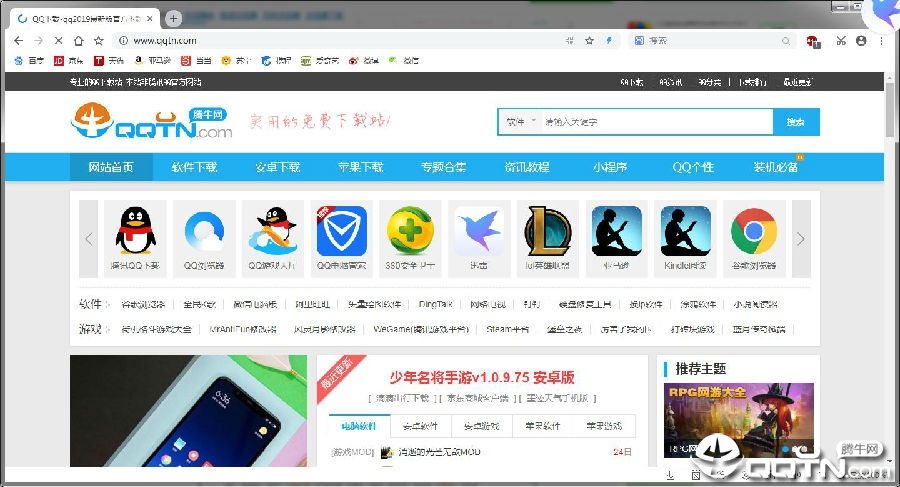Open the Steam platform link

(507, 329)
